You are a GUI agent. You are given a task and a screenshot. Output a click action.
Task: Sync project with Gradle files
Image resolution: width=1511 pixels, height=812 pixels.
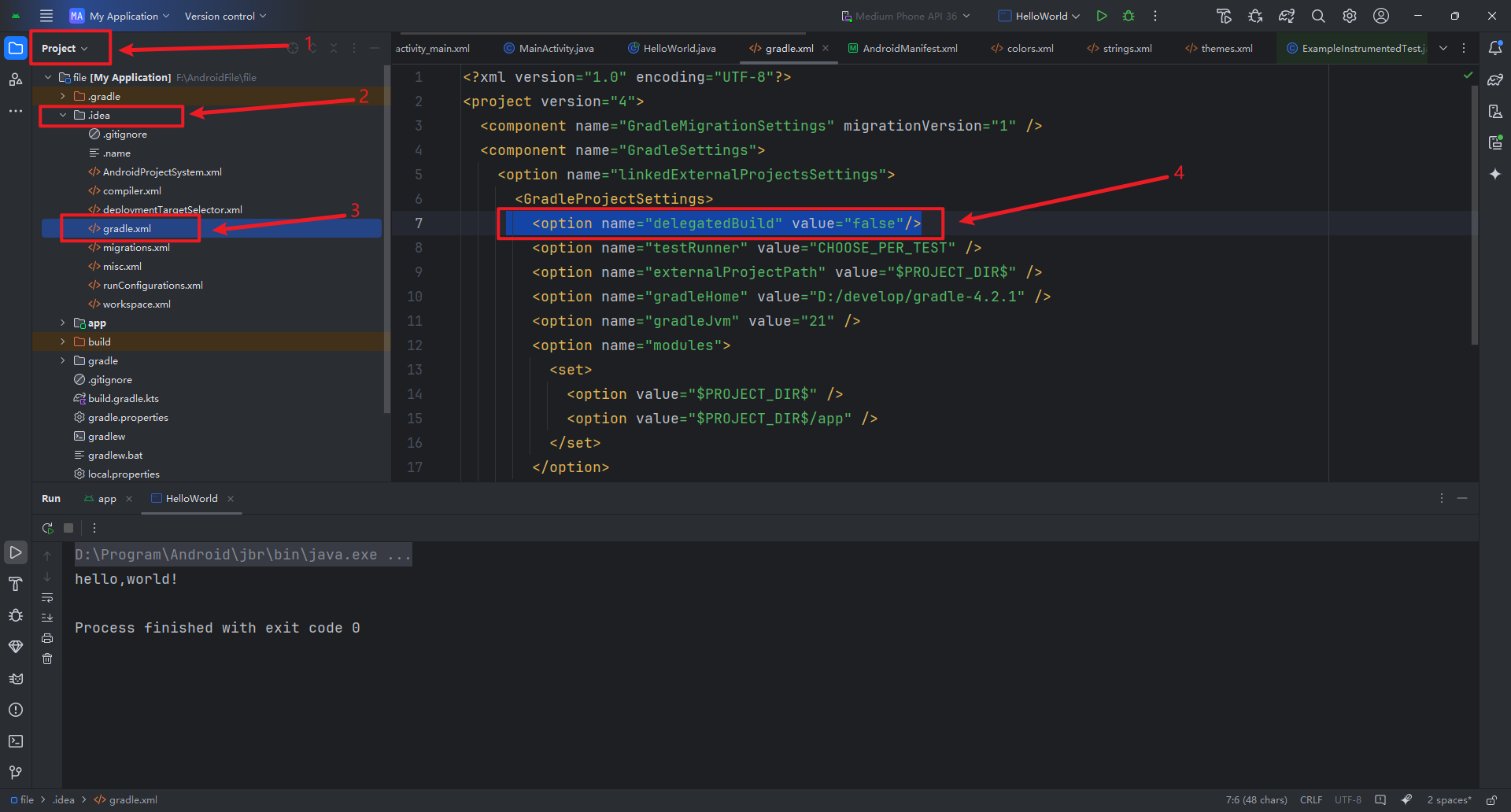(1287, 16)
